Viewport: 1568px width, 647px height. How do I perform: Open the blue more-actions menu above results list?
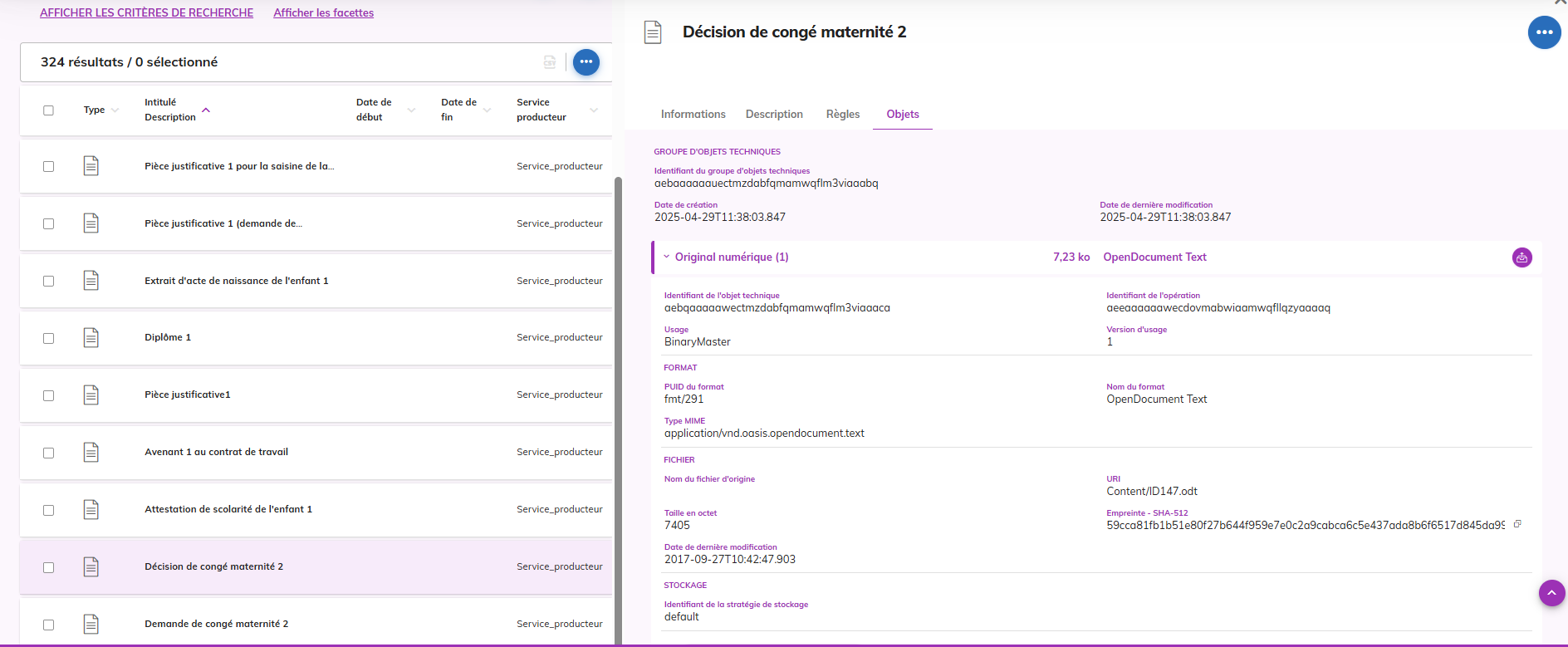point(586,62)
